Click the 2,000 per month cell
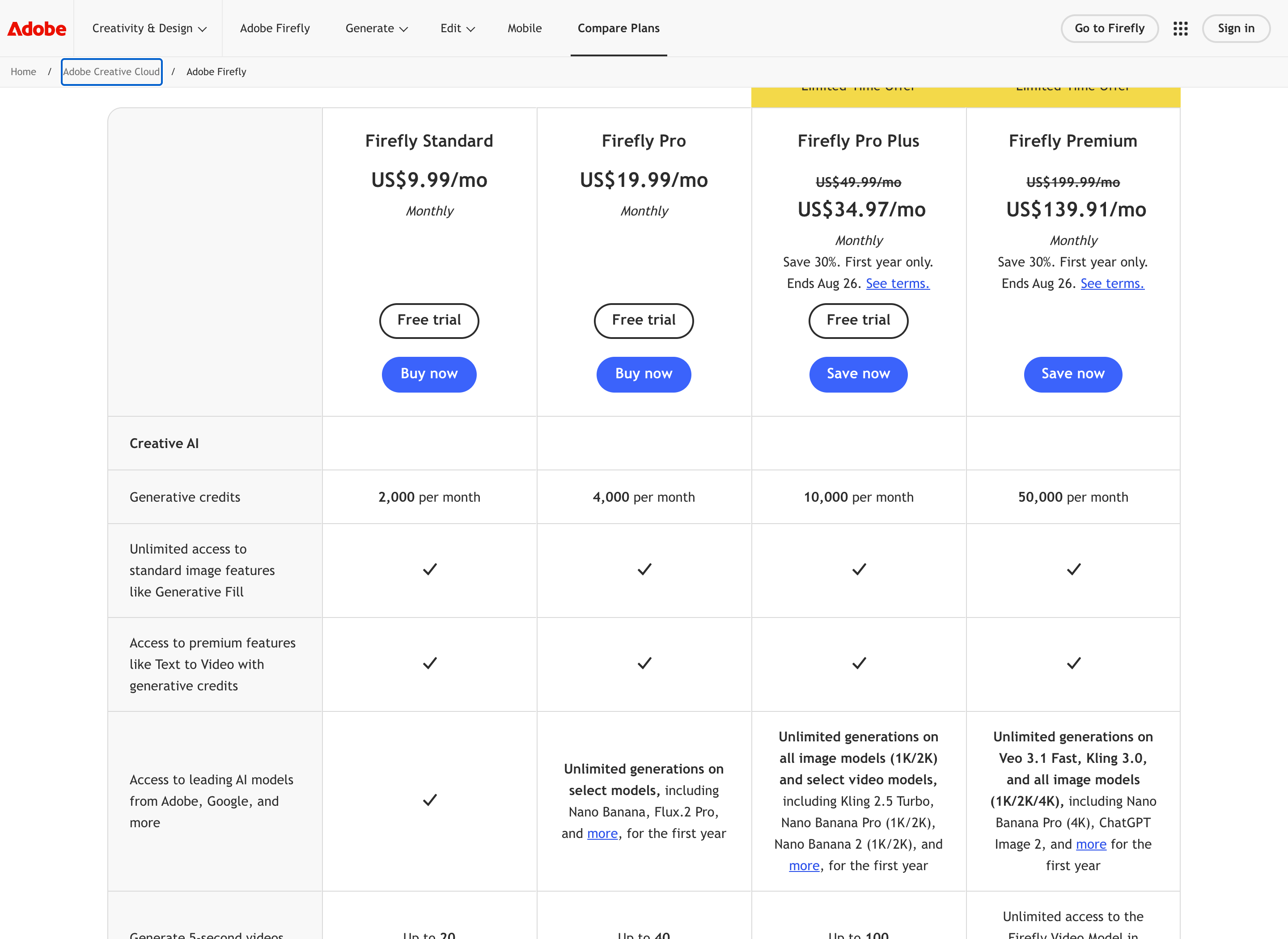1288x939 pixels. point(429,497)
